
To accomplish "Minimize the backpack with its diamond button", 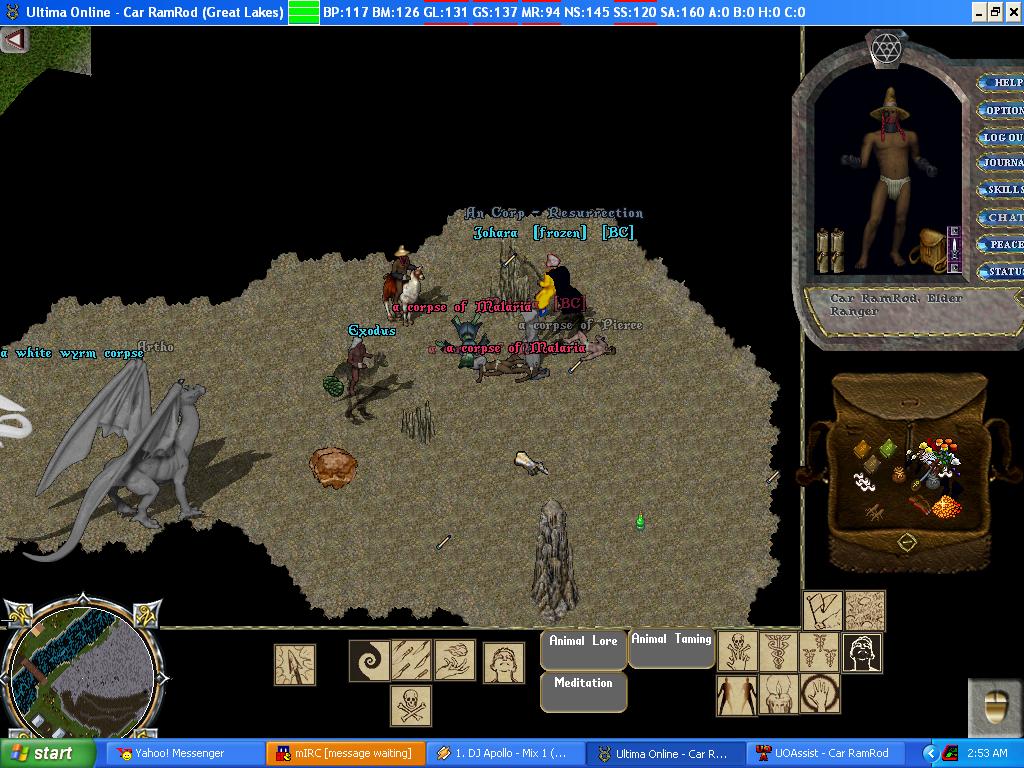I will 906,541.
